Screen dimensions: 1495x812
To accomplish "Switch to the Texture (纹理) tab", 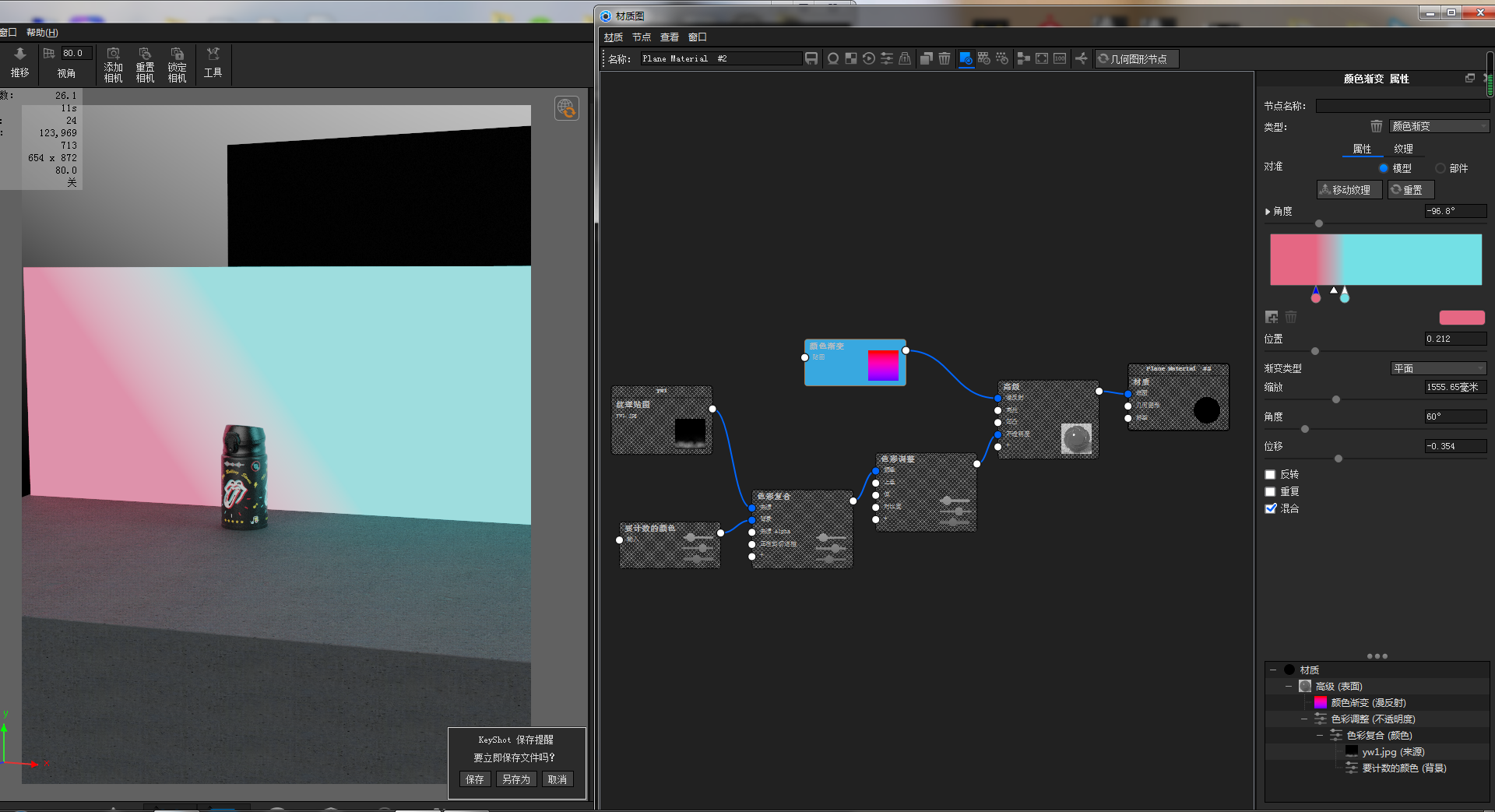I will tap(1403, 149).
